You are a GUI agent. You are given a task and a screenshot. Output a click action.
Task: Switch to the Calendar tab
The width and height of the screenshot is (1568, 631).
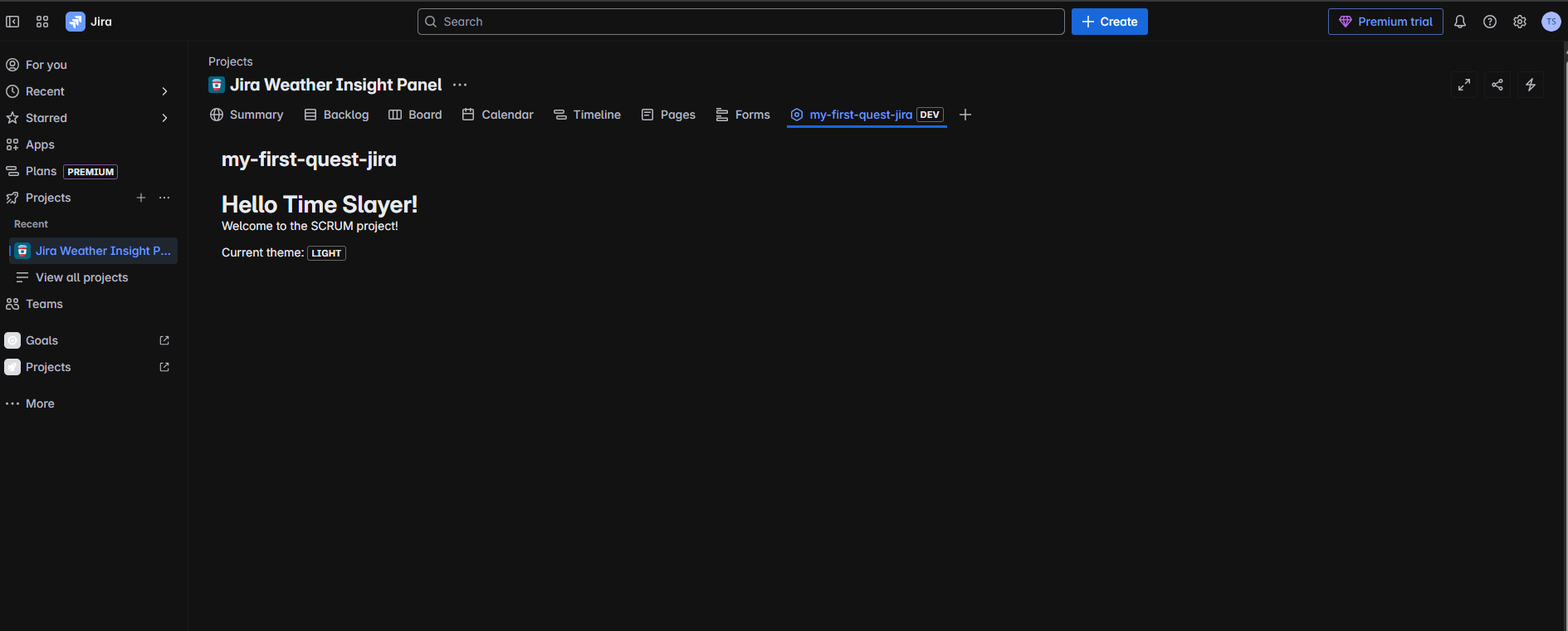click(497, 115)
